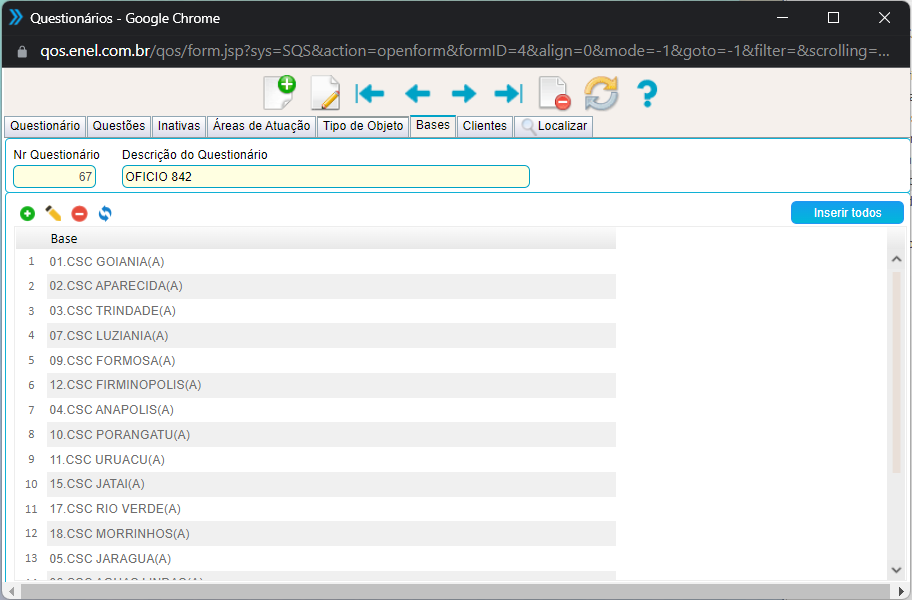The width and height of the screenshot is (912, 600).
Task: Open help with question mark icon
Action: 647,94
